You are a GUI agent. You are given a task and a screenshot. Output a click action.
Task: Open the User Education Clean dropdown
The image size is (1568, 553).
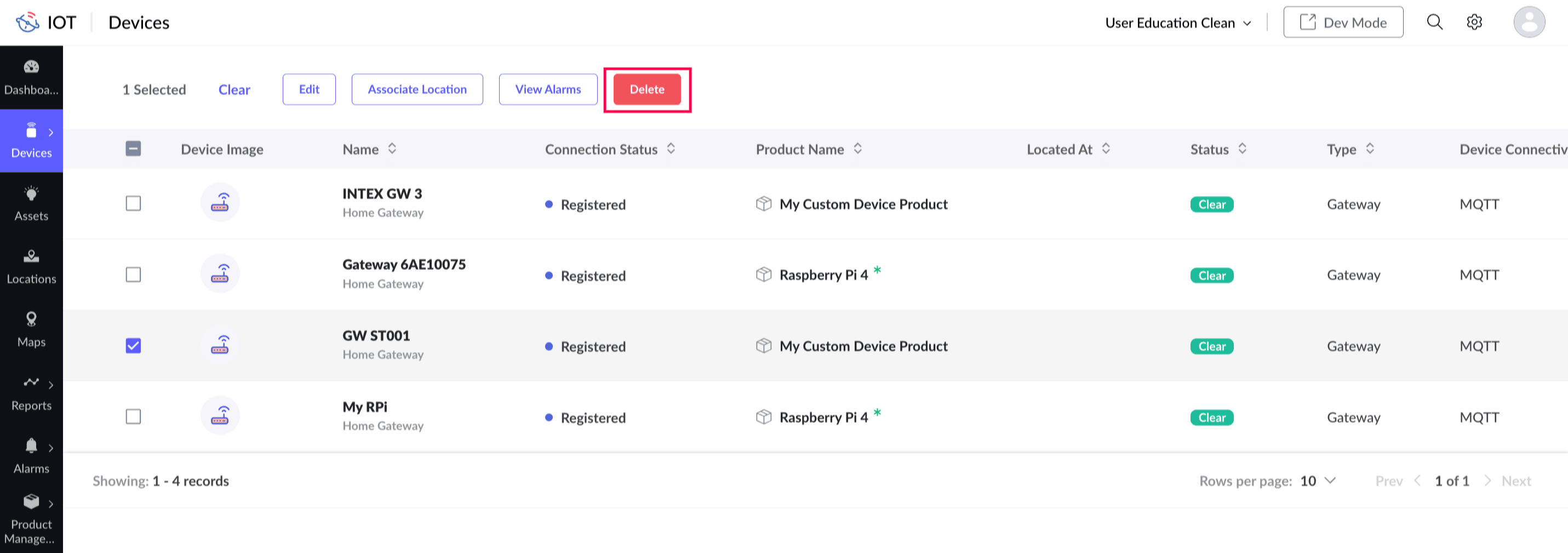coord(1178,23)
